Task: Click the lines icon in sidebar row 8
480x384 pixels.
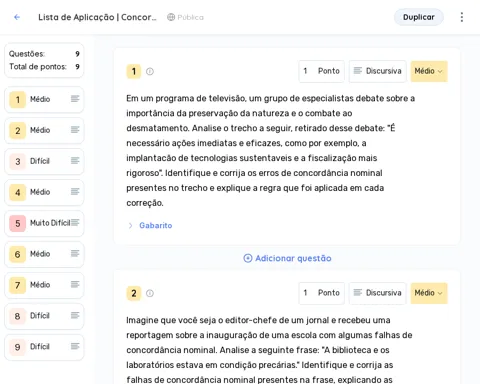Action: (x=75, y=315)
